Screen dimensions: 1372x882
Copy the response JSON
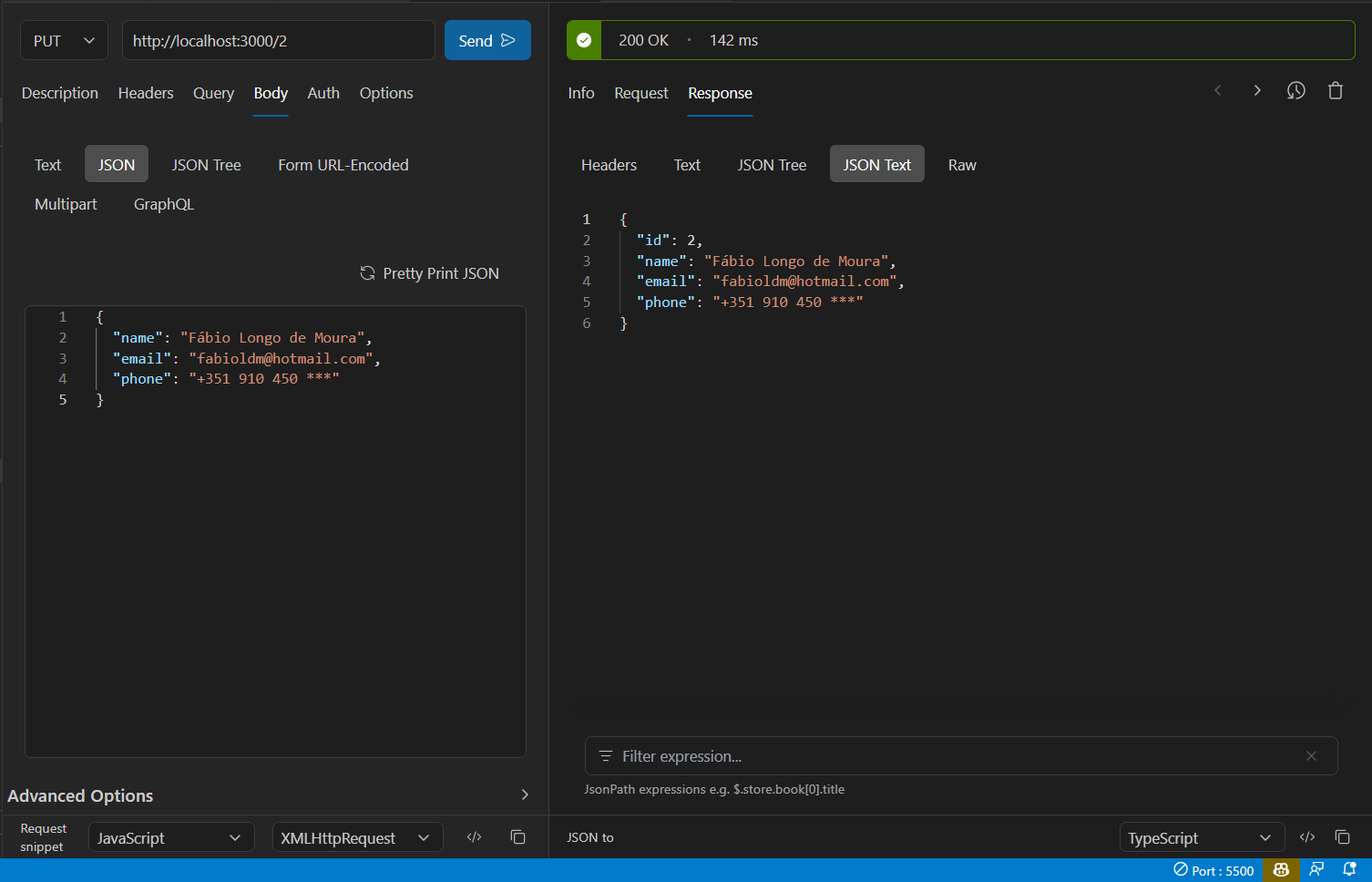click(x=1342, y=837)
